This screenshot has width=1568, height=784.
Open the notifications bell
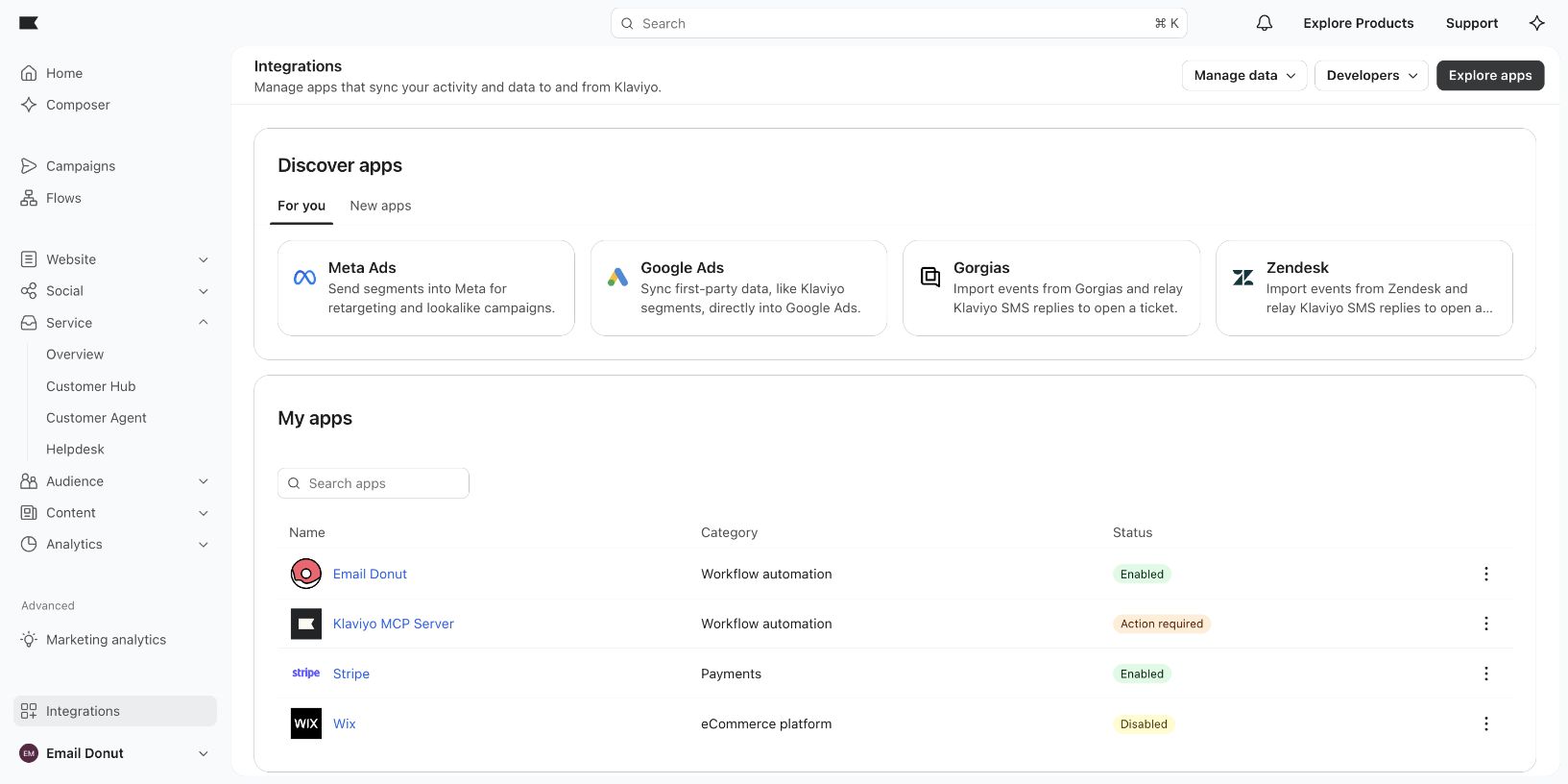(1265, 23)
